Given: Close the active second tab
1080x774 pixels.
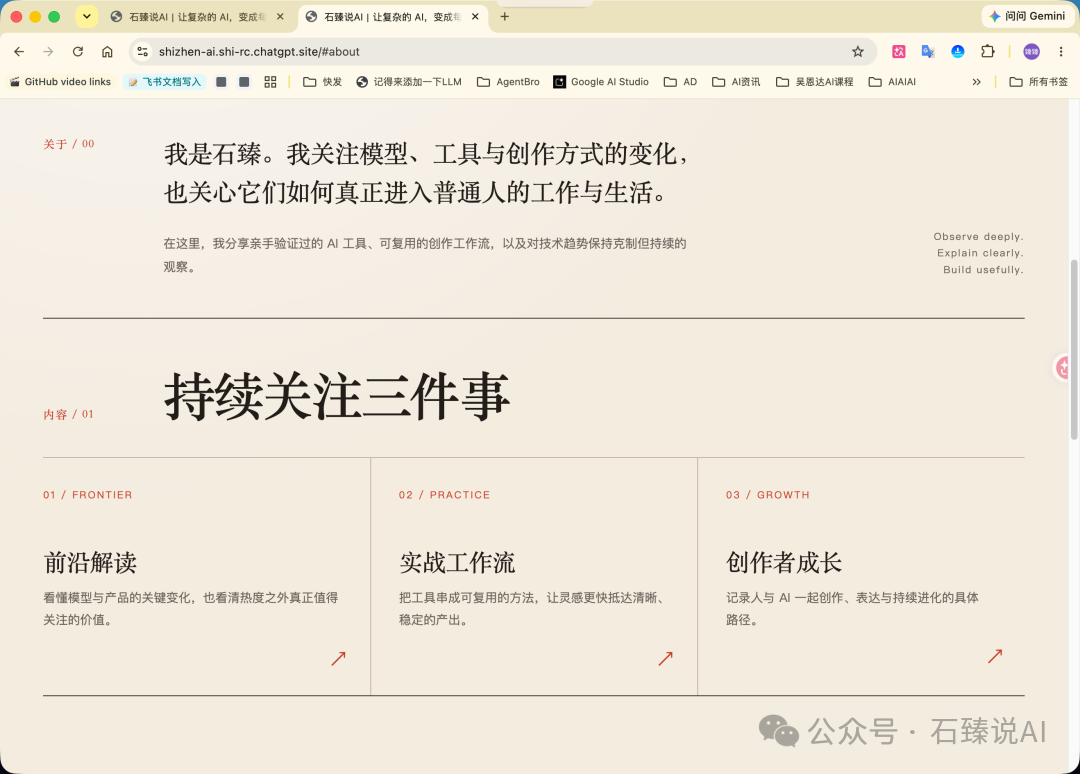Looking at the screenshot, I should [x=475, y=17].
